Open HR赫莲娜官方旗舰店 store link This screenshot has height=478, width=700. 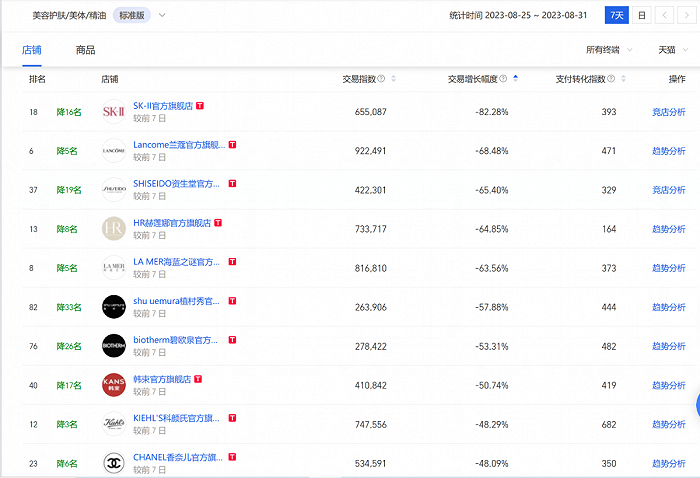172,223
